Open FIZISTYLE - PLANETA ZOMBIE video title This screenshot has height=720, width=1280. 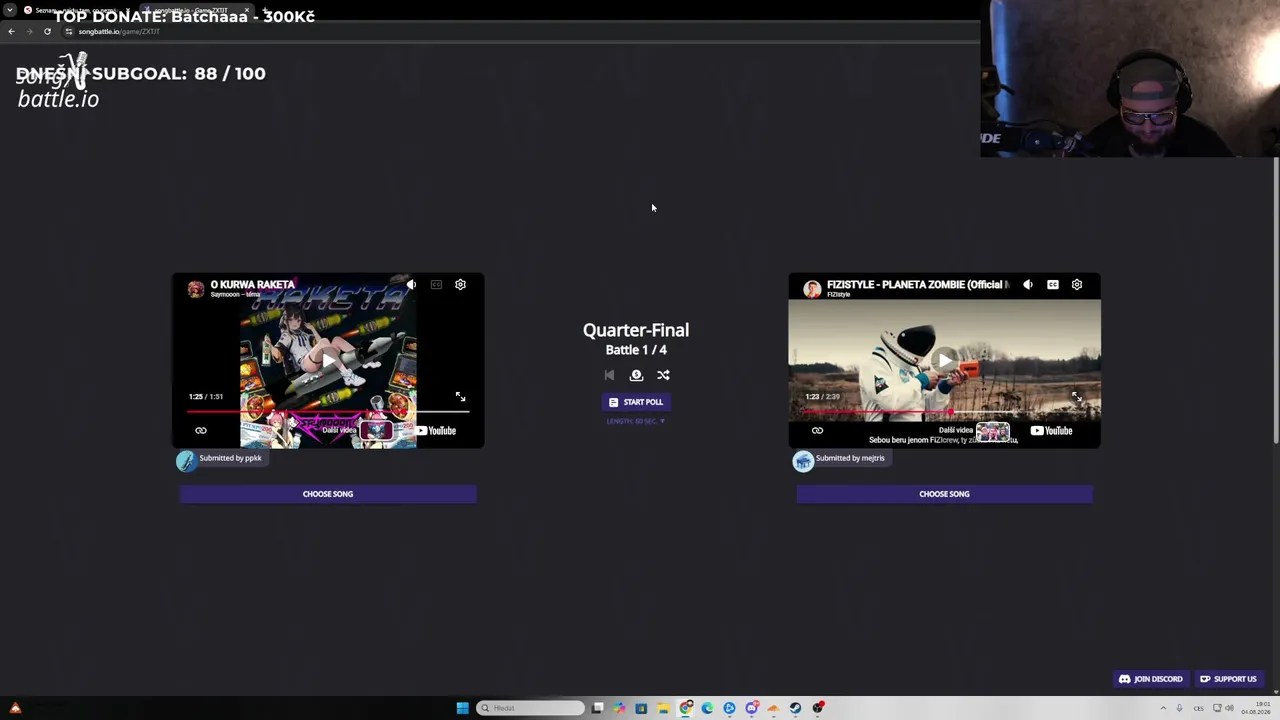tap(918, 285)
